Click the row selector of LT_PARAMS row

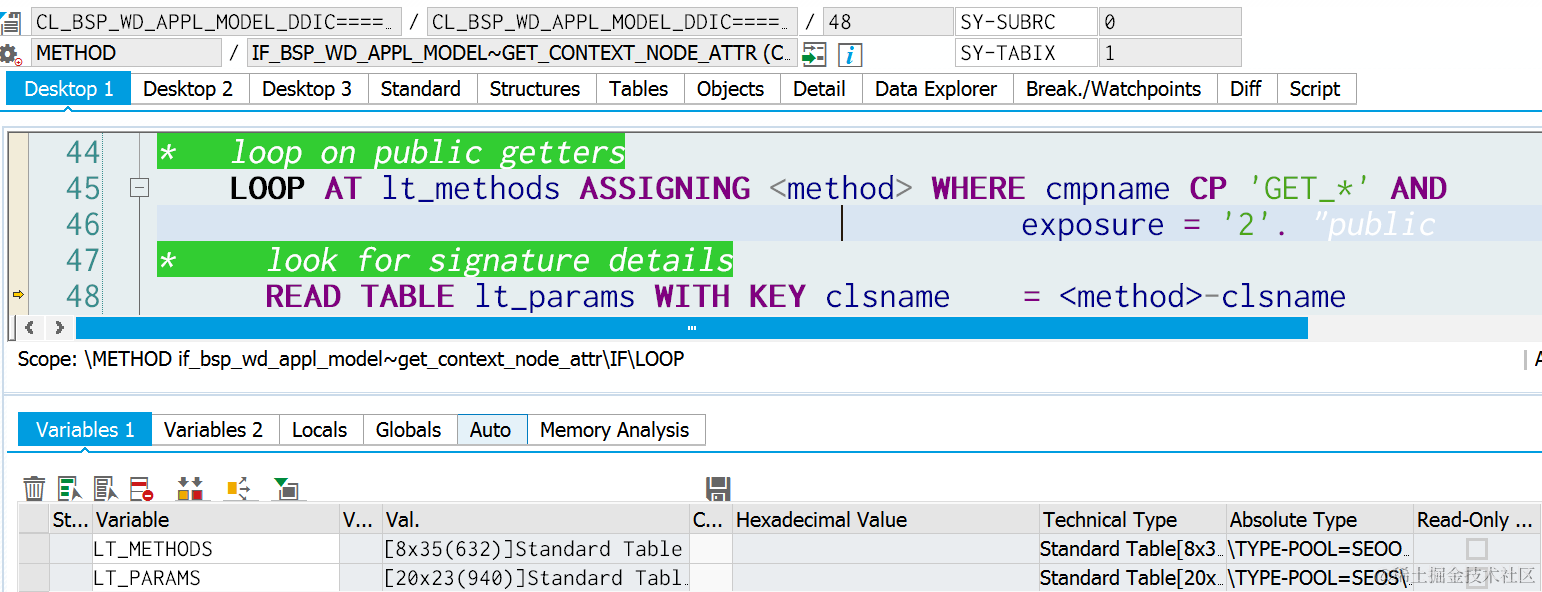(x=35, y=578)
